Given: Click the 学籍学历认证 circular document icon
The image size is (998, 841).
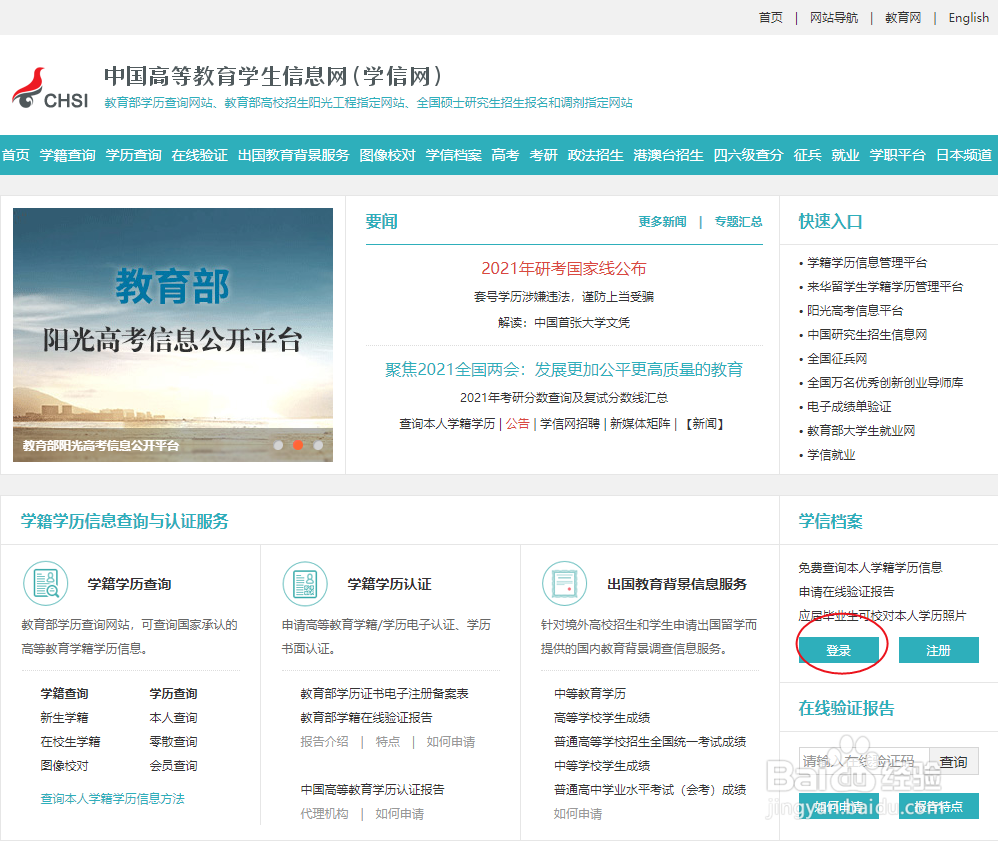Looking at the screenshot, I should pos(305,583).
